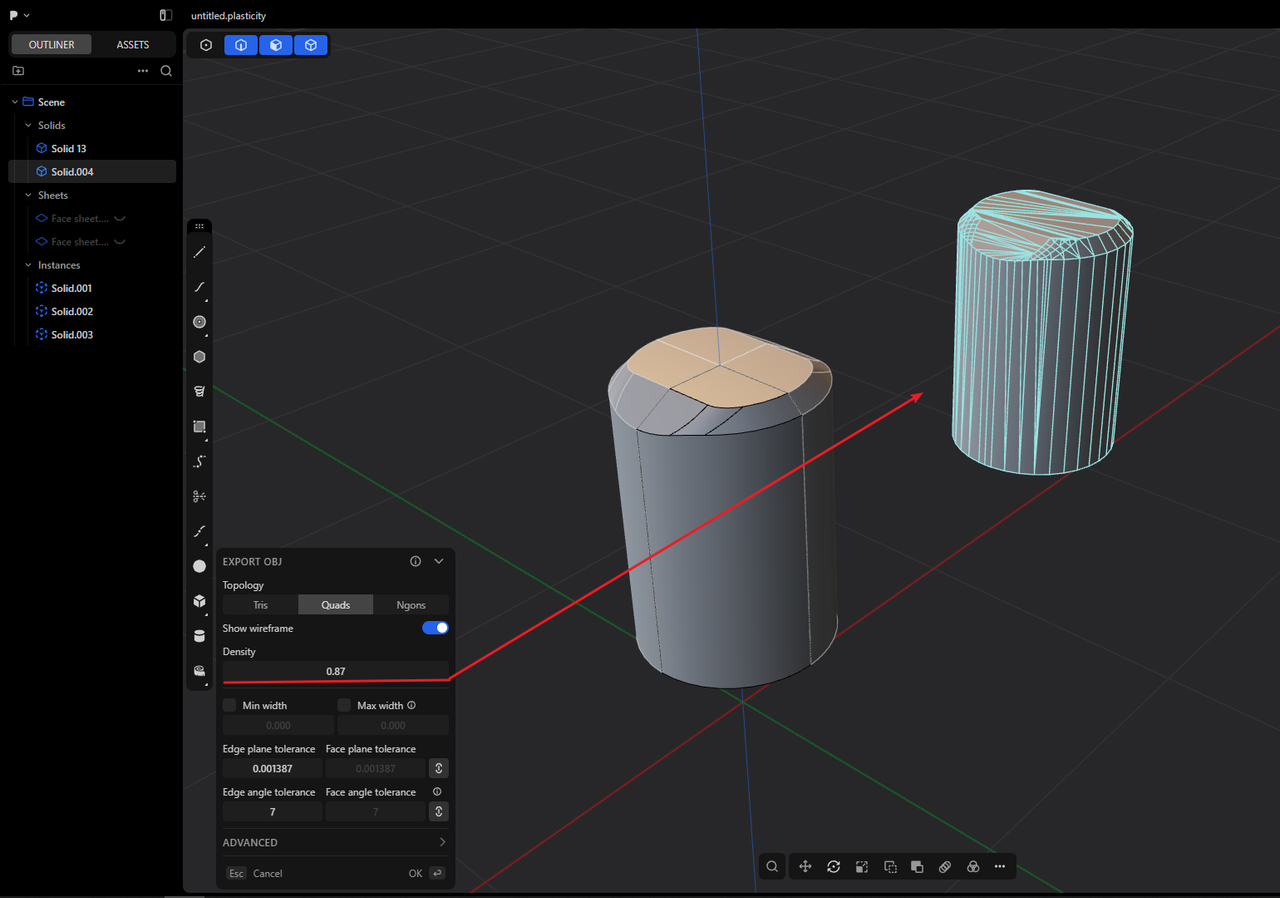The image size is (1280, 898).
Task: Cancel the Export OBJ dialog
Action: tap(267, 873)
